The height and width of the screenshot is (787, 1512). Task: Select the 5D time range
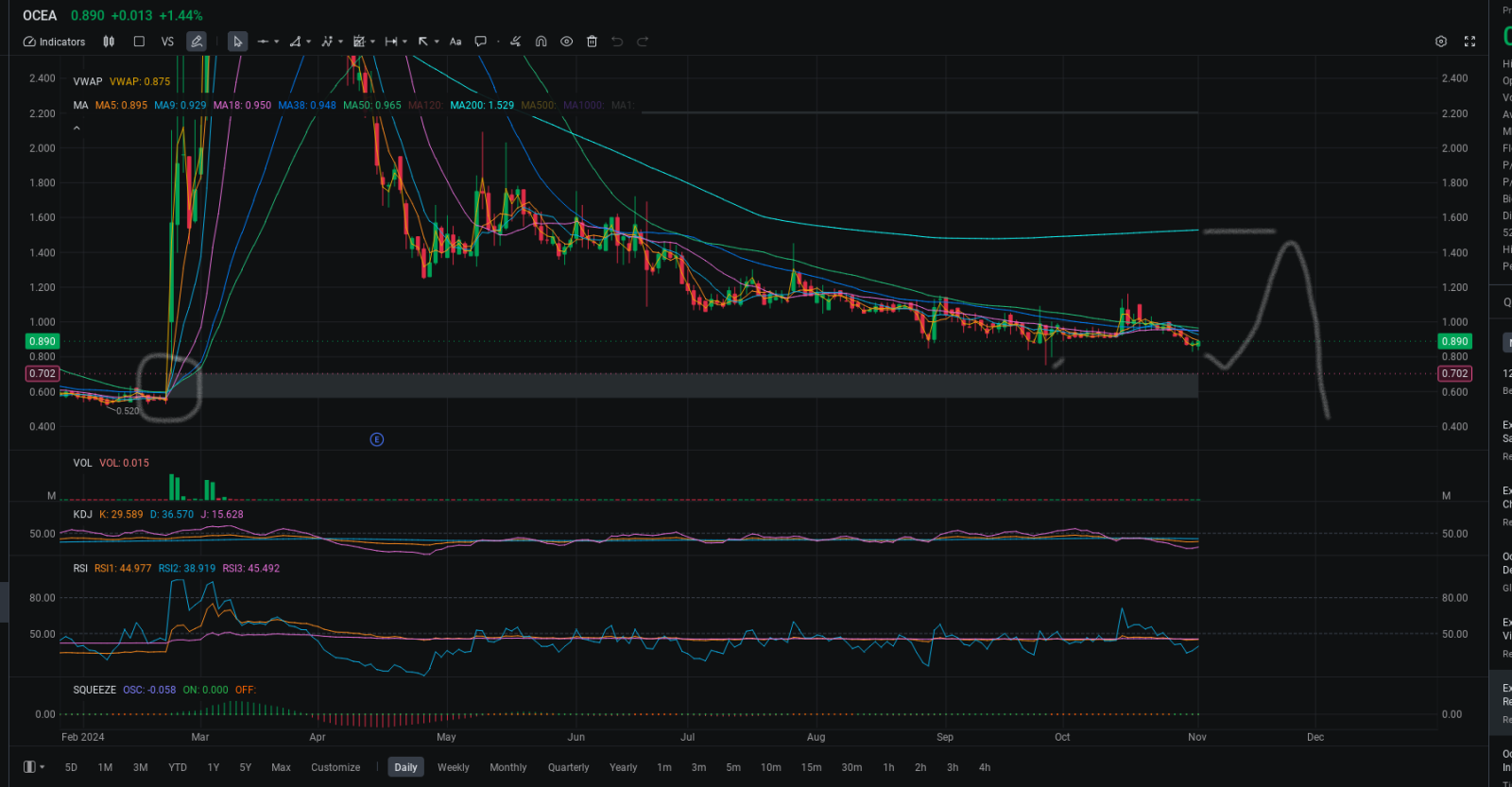71,767
